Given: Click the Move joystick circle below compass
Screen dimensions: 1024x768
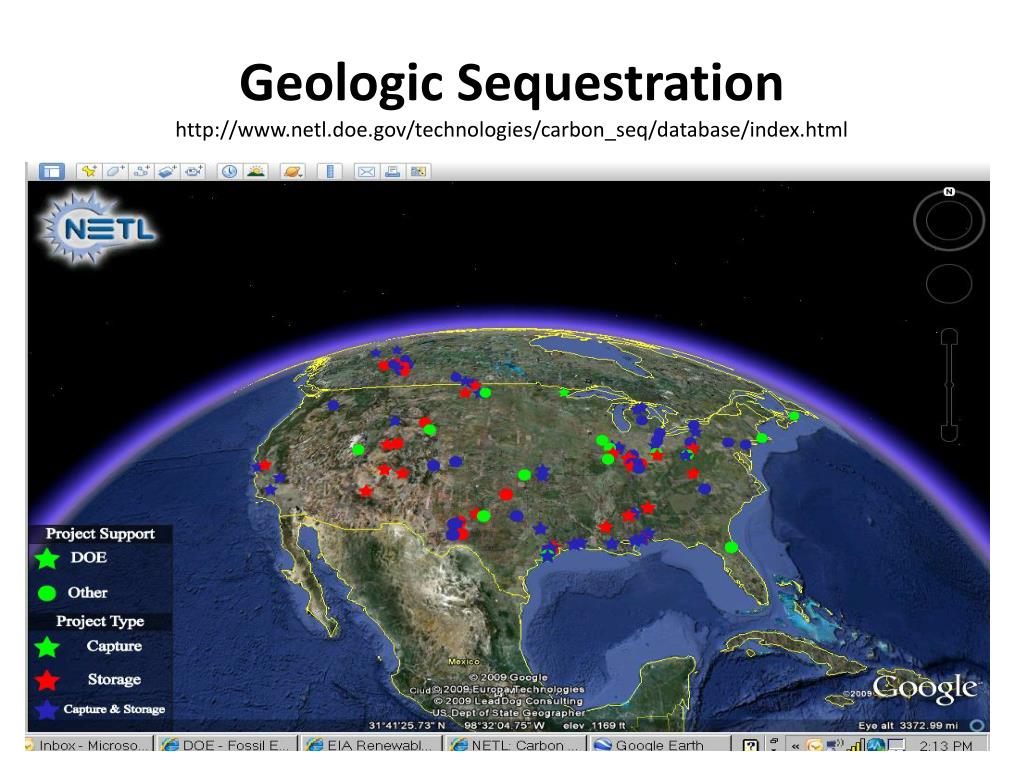Looking at the screenshot, I should [x=949, y=283].
